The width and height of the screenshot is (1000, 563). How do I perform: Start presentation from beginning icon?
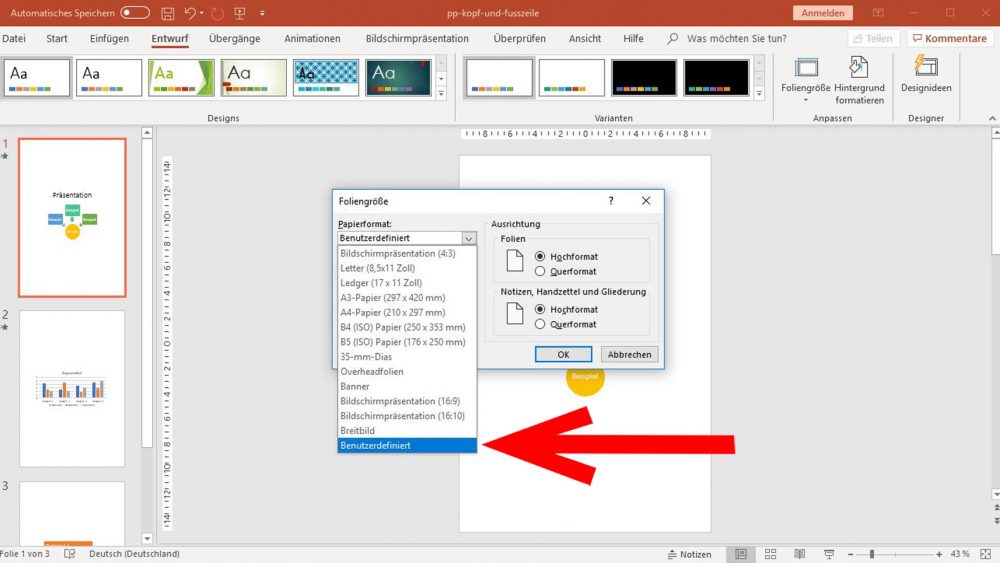pos(240,13)
